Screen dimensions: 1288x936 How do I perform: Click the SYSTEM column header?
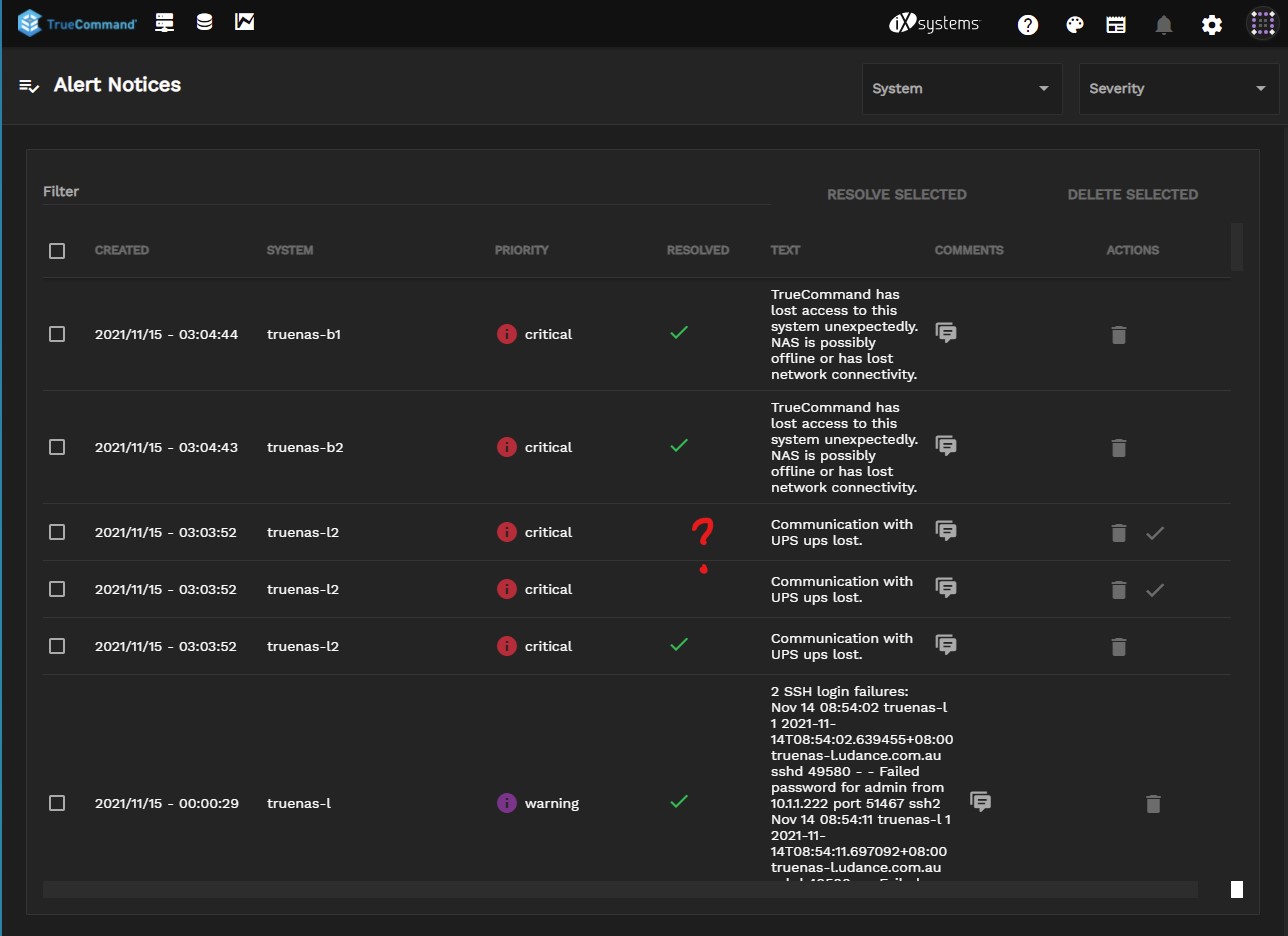click(x=290, y=250)
